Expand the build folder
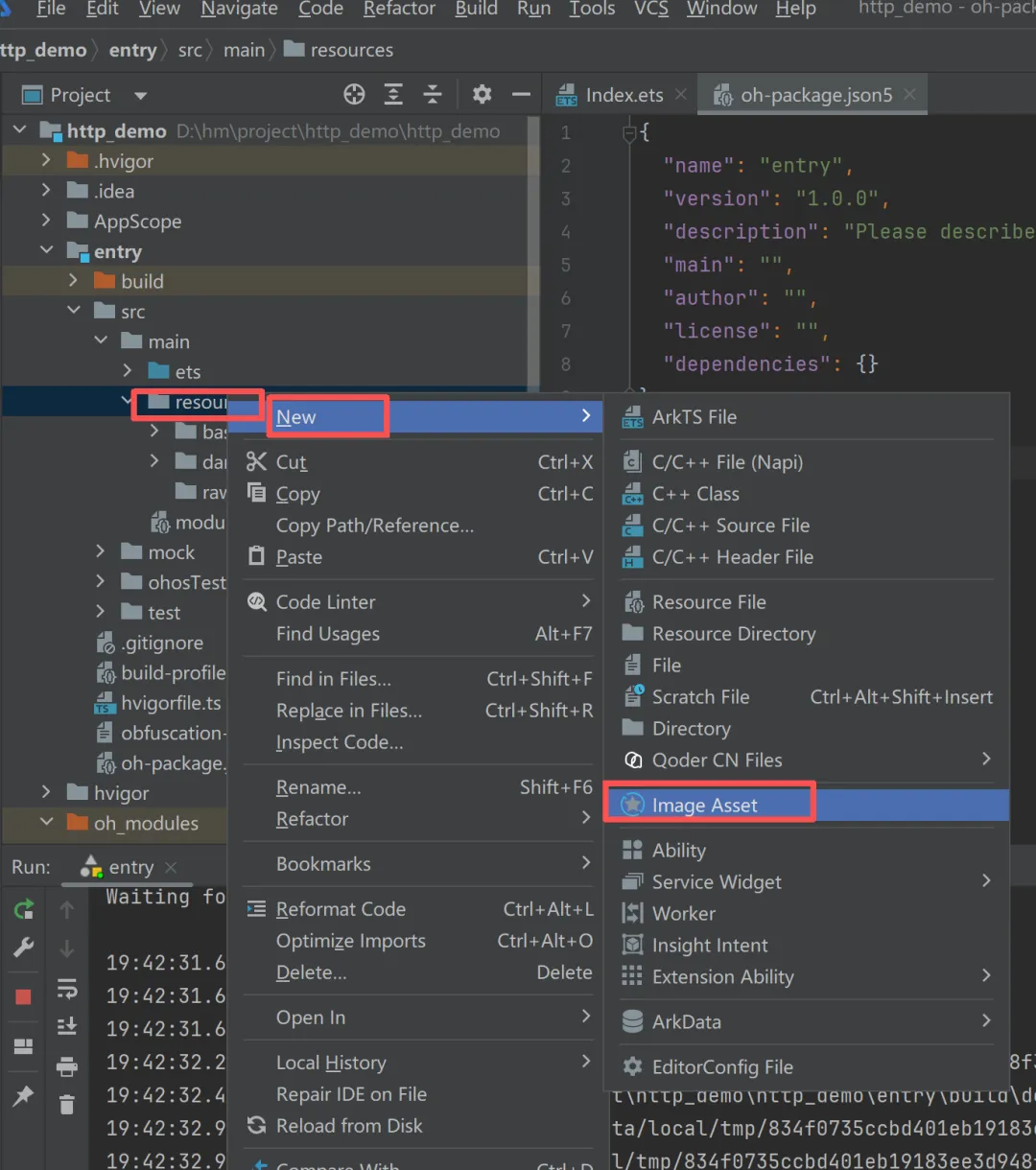The width and height of the screenshot is (1036, 1170). tap(73, 281)
